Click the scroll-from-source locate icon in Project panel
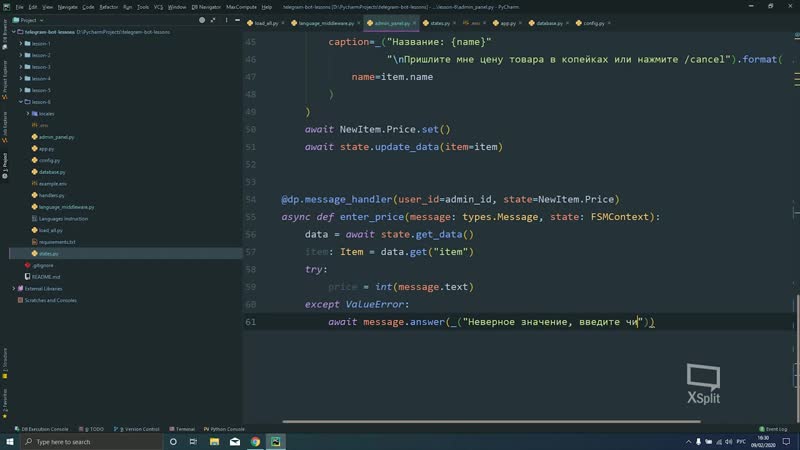The image size is (800, 450). pyautogui.click(x=202, y=20)
